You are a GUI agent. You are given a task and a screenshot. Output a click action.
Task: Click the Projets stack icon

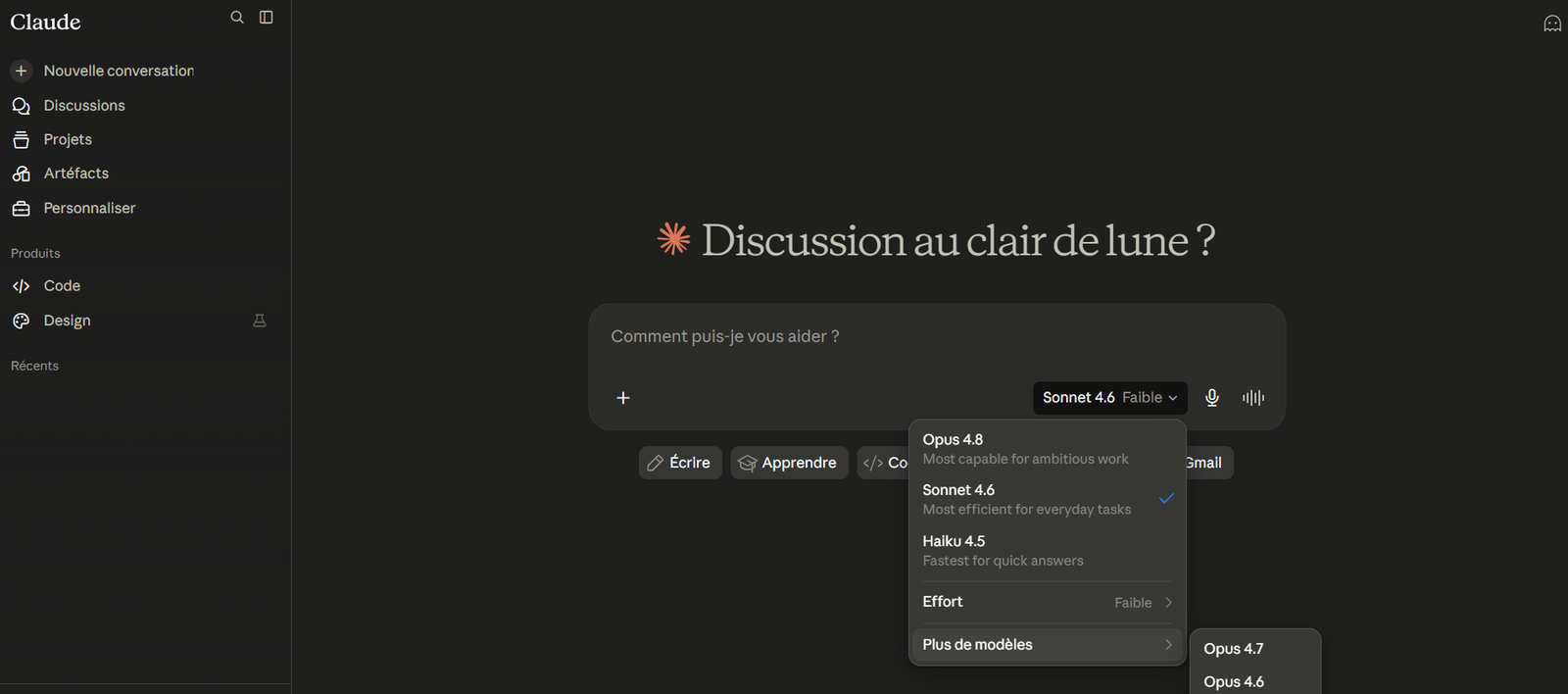(21, 139)
